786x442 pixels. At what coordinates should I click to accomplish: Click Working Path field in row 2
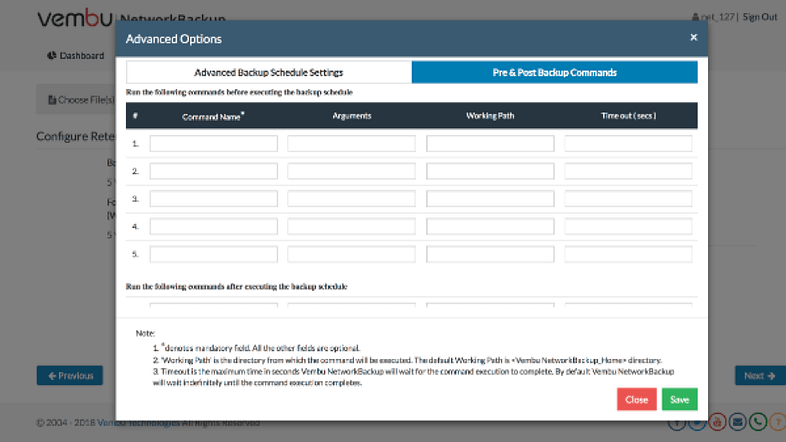(490, 171)
